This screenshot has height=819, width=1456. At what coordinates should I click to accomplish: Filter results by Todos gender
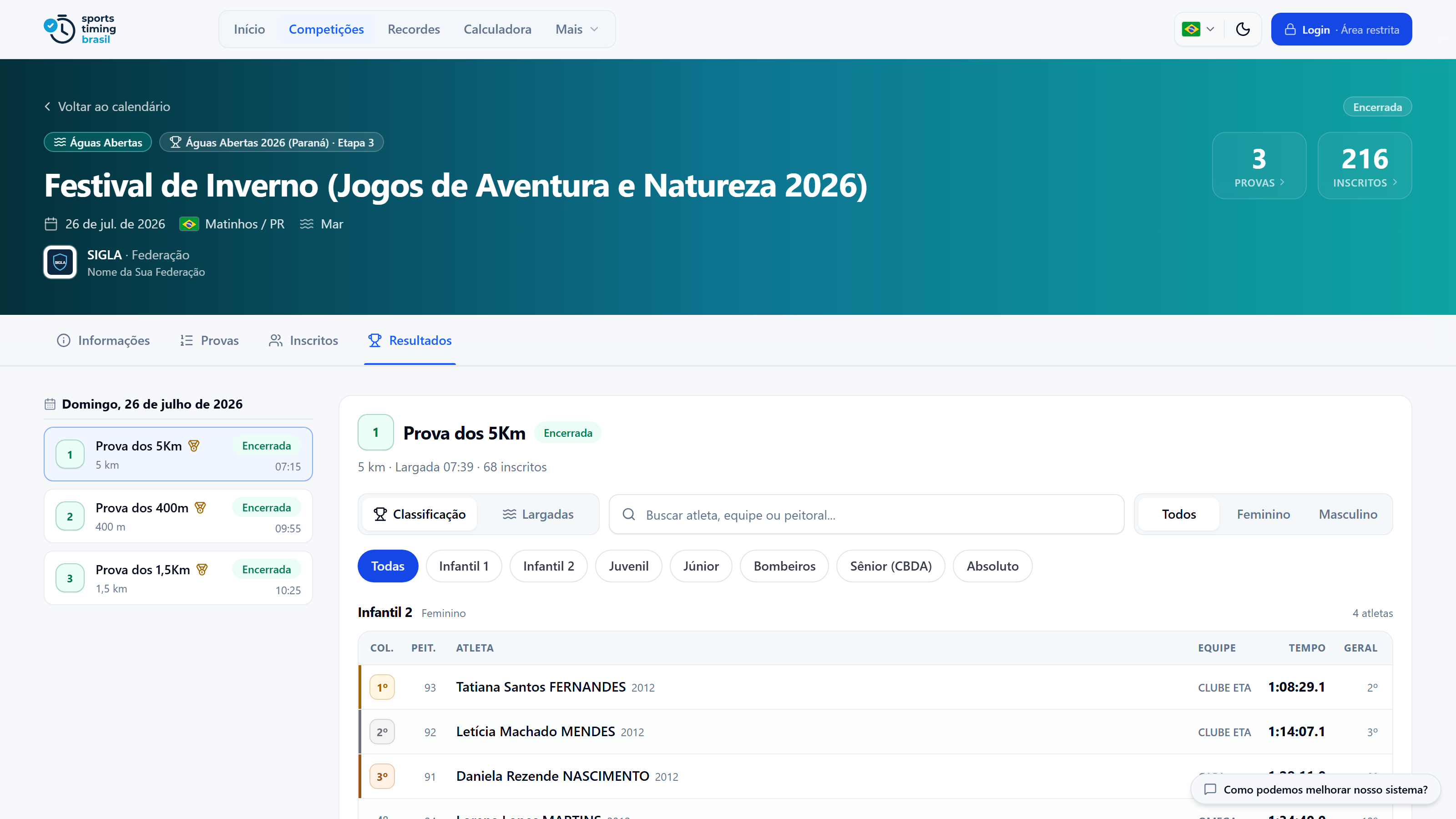tap(1178, 514)
